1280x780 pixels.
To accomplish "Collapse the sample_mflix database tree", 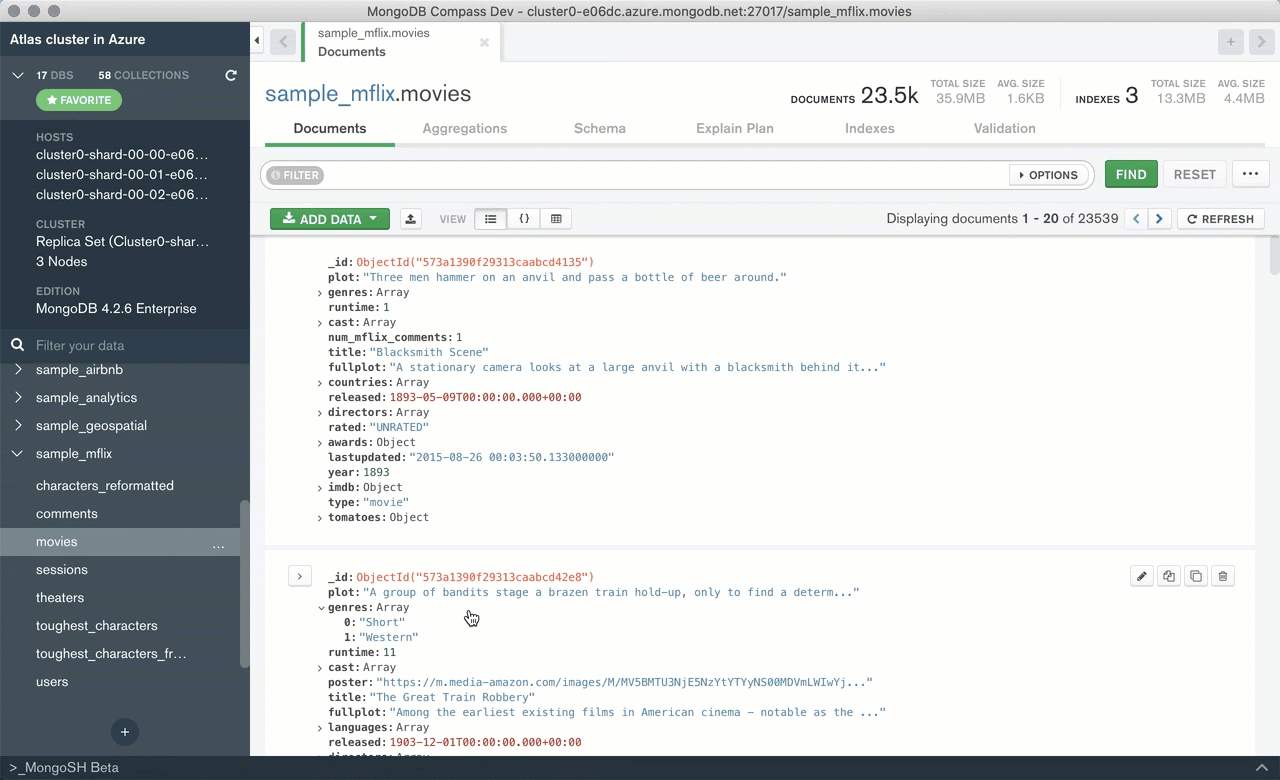I will tap(16, 453).
